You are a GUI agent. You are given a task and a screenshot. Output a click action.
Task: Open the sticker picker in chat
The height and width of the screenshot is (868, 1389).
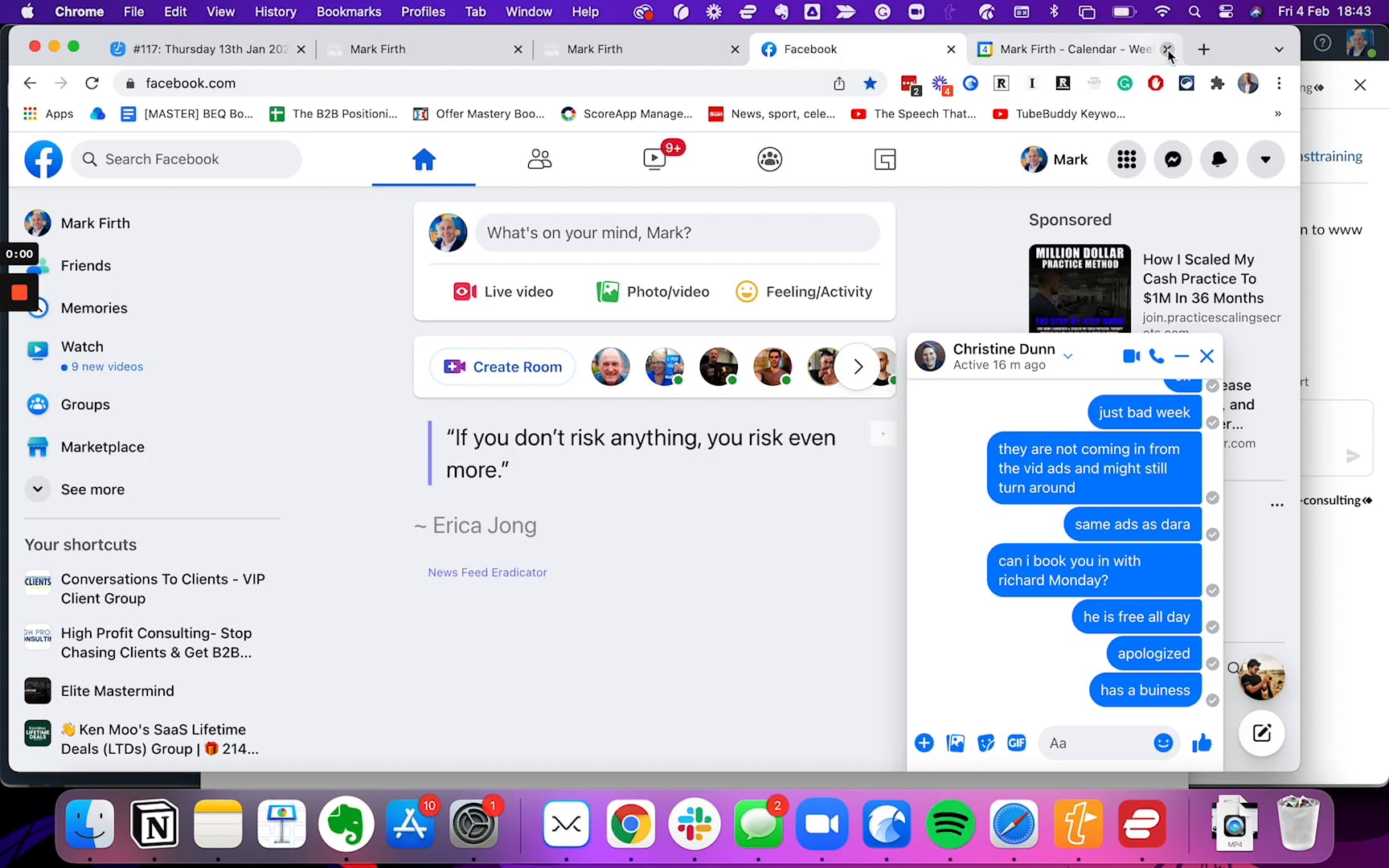[x=985, y=743]
